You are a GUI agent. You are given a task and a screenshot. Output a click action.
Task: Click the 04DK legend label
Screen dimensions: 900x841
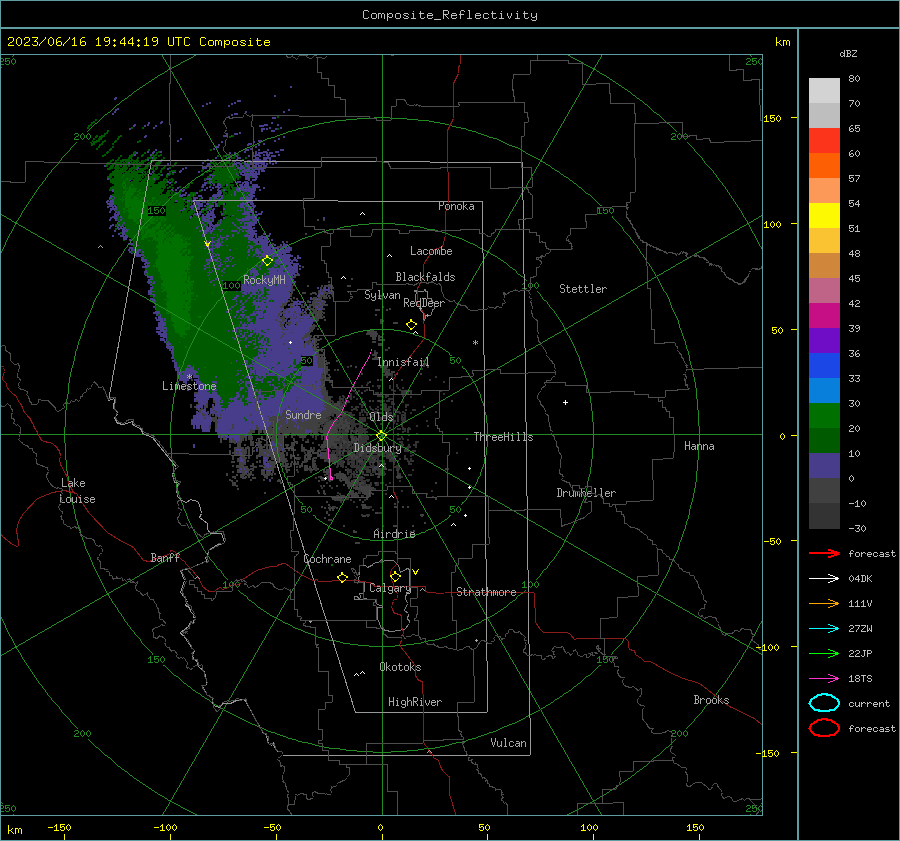tap(860, 579)
